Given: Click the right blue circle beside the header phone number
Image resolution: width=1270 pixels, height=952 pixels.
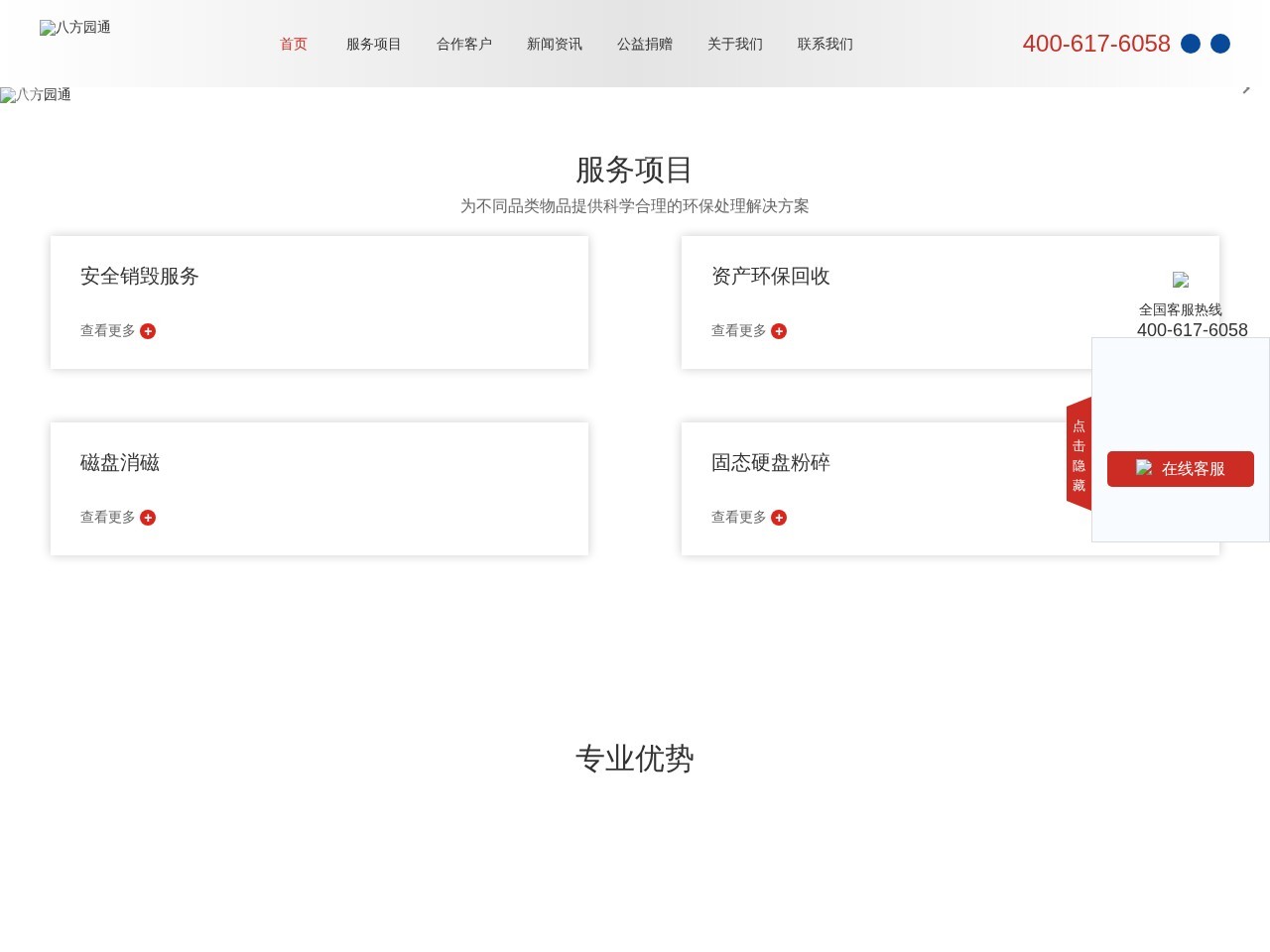Looking at the screenshot, I should click(x=1220, y=44).
